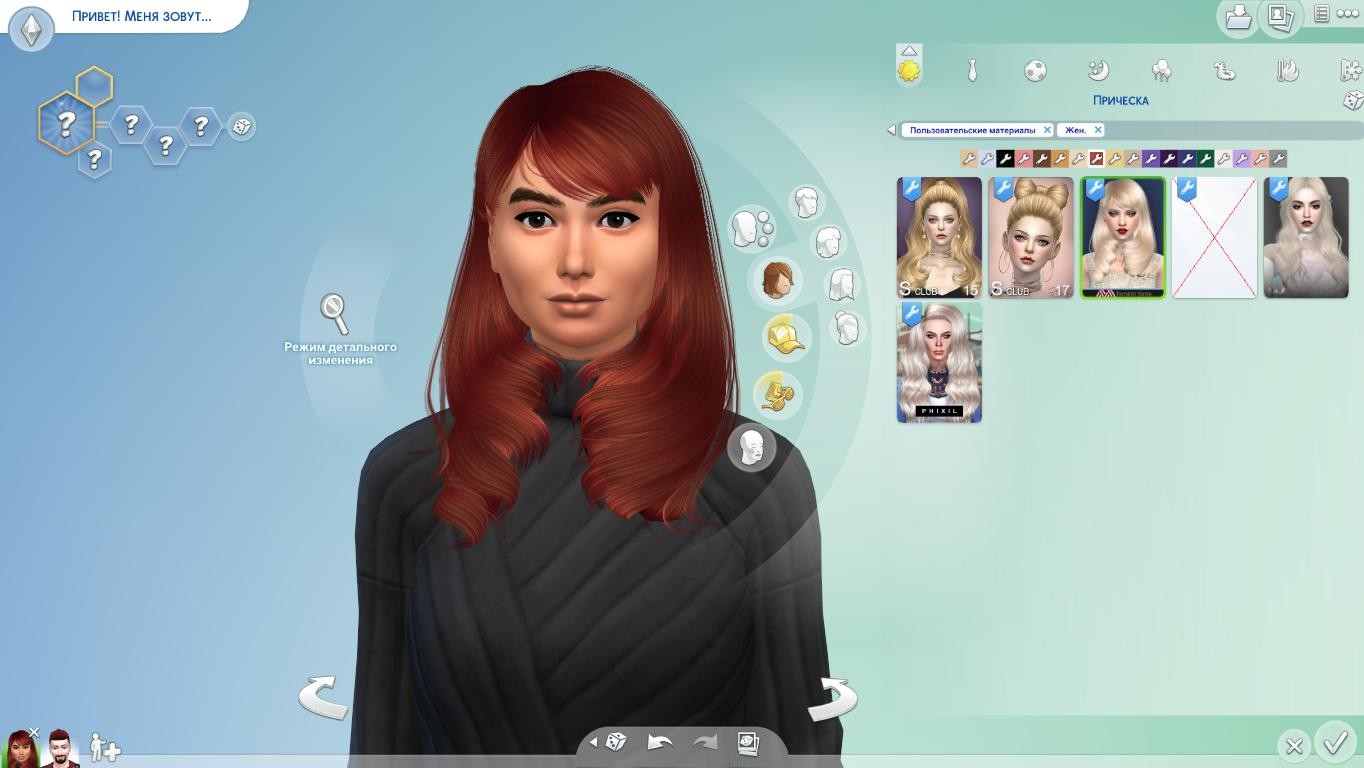Pick the white hair color swatch
Viewport: 1364px width, 768px height.
pyautogui.click(x=1223, y=158)
